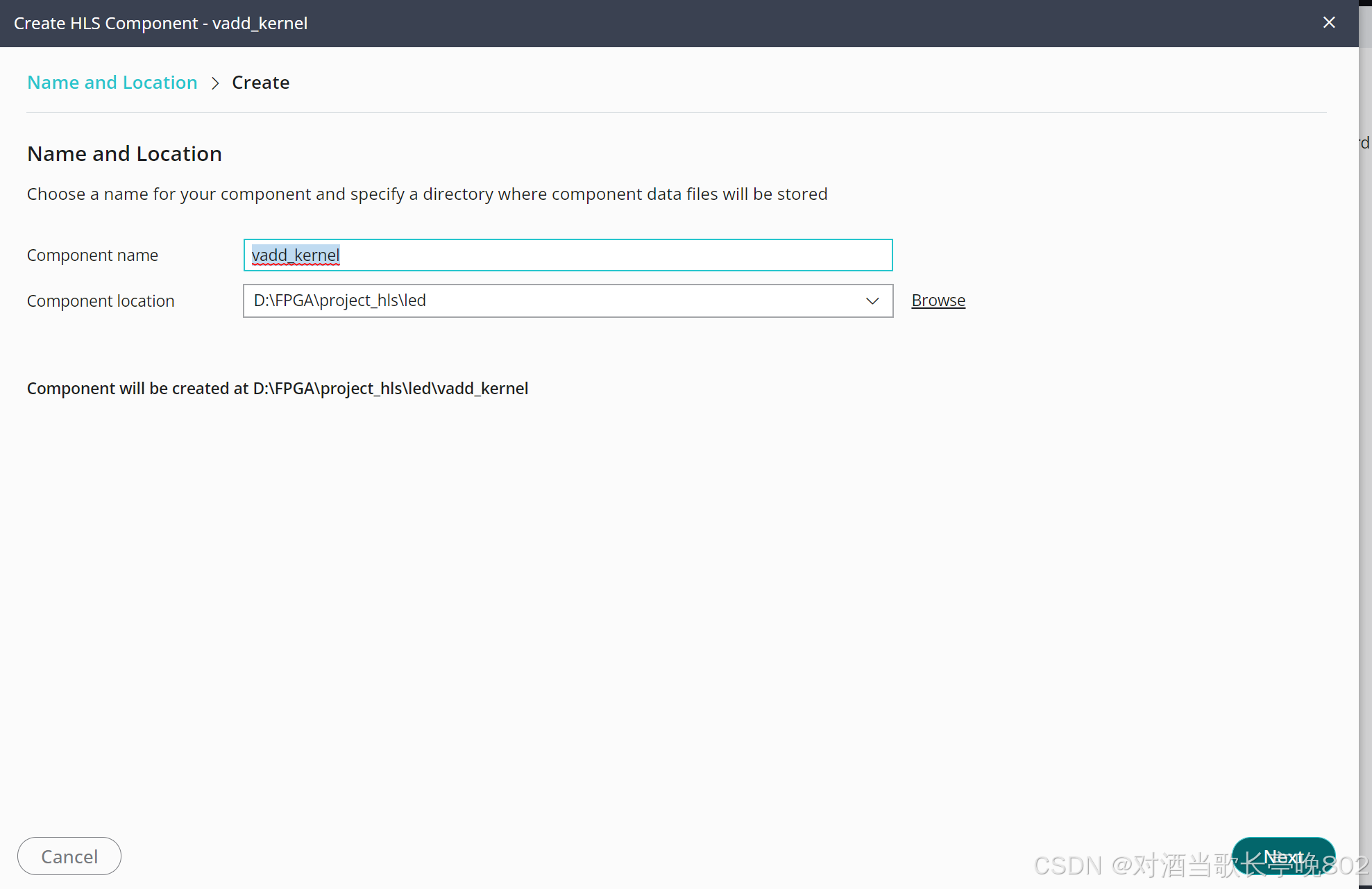Viewport: 1372px width, 889px height.
Task: Proceed with the Next button
Action: (1282, 856)
